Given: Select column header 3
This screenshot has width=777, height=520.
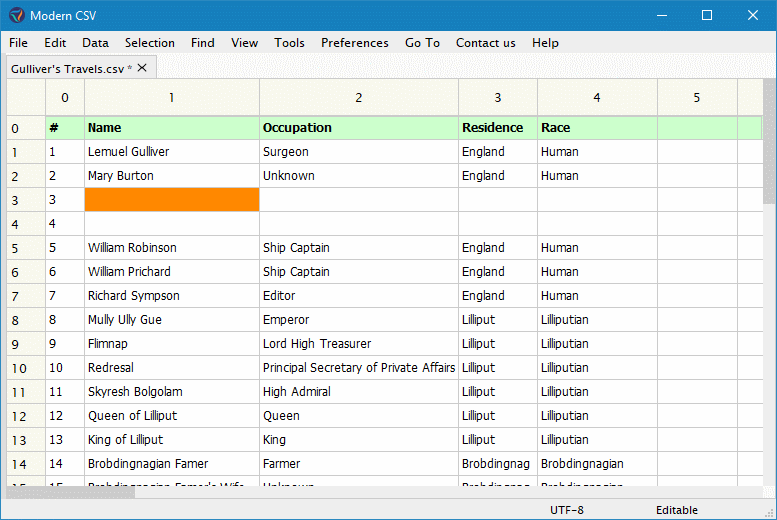Looking at the screenshot, I should click(498, 98).
